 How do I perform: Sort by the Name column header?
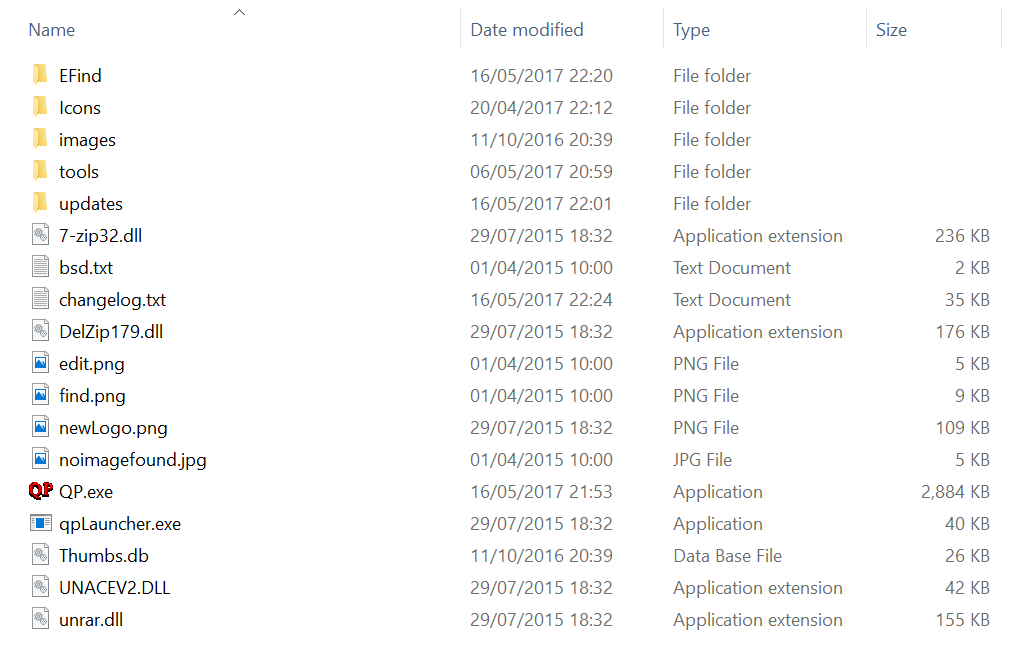pyautogui.click(x=52, y=30)
